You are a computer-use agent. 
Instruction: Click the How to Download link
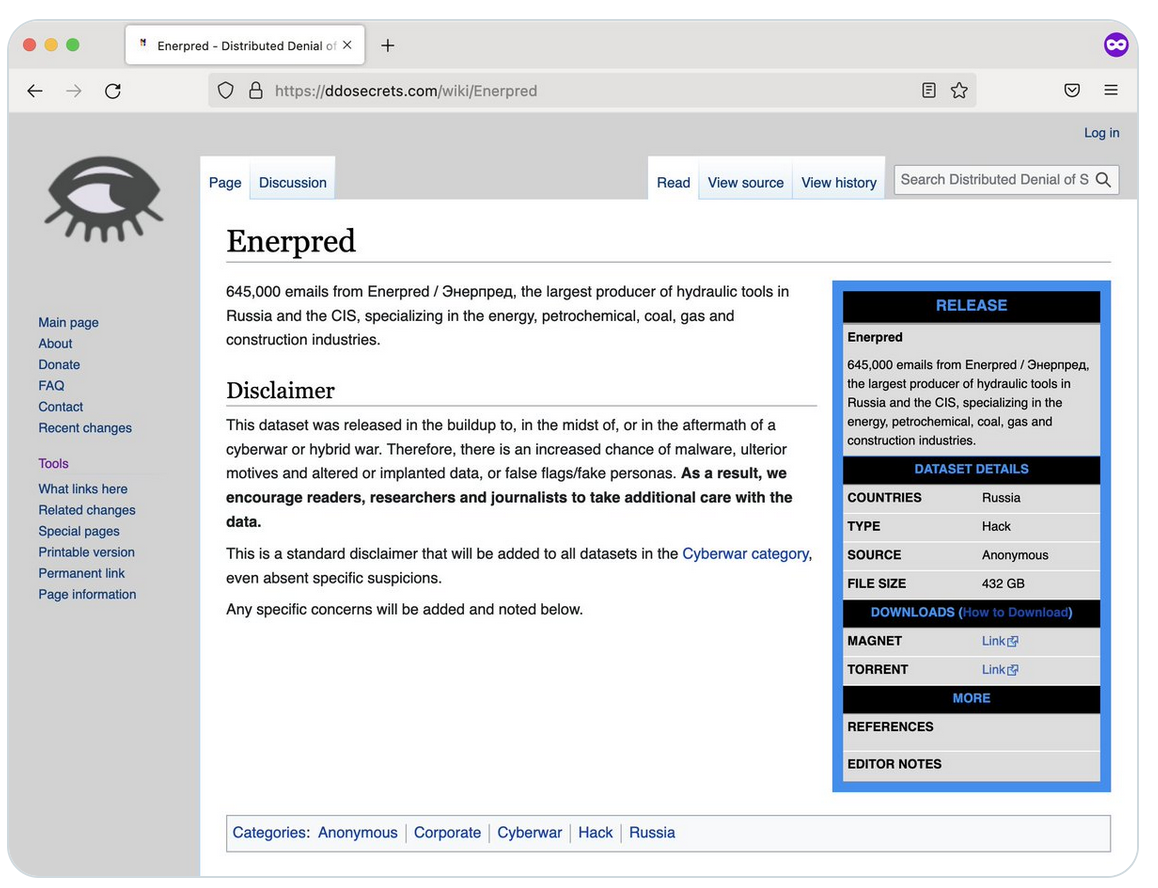(1015, 612)
